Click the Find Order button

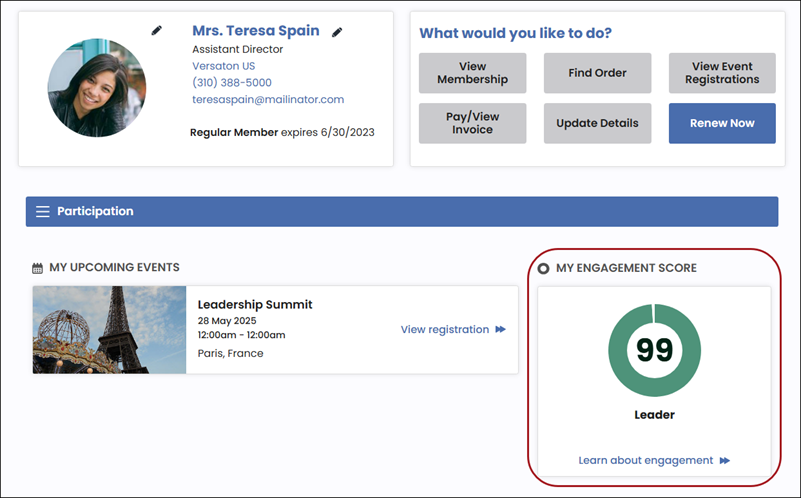(x=597, y=73)
